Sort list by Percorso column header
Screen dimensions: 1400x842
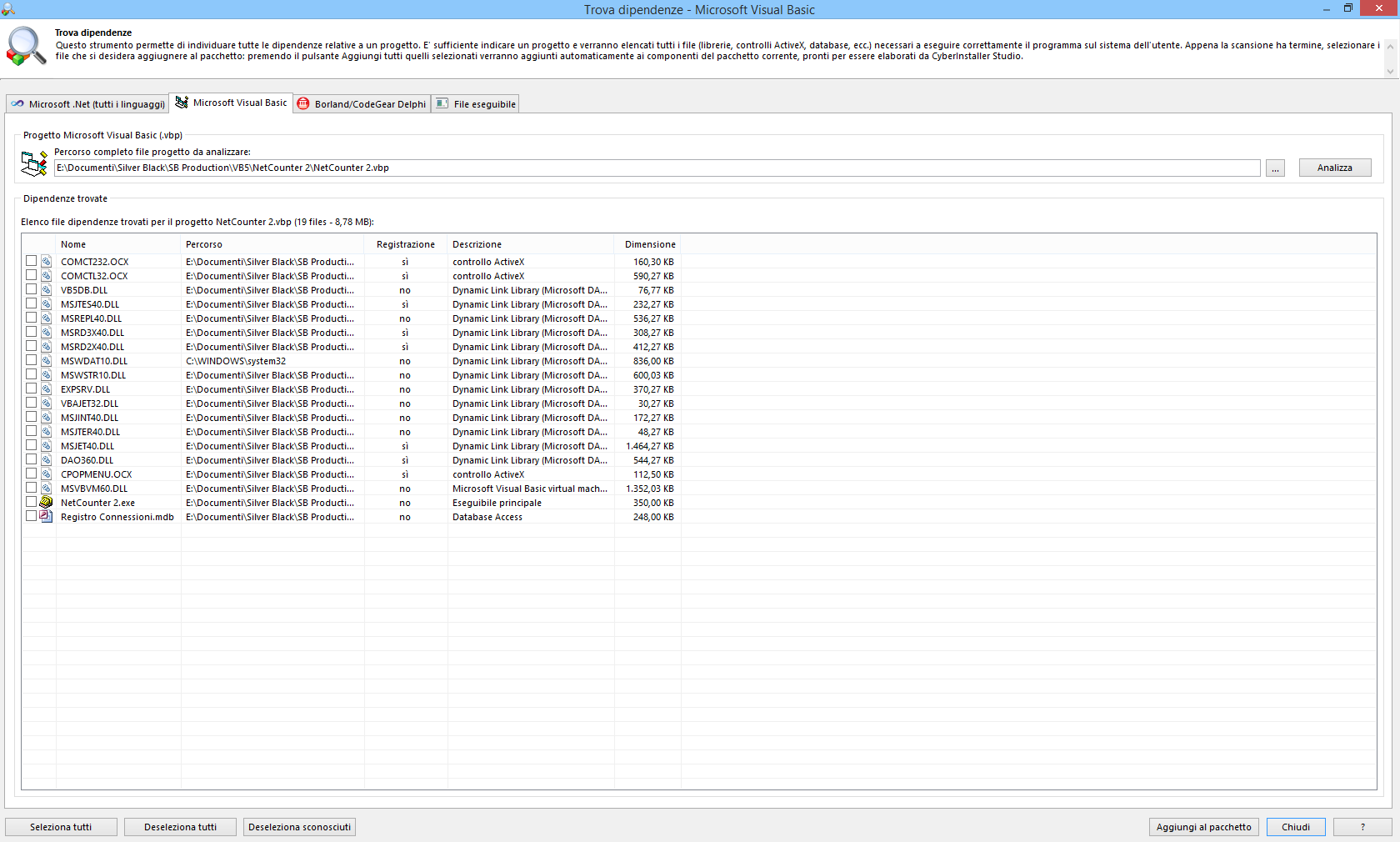click(x=272, y=244)
